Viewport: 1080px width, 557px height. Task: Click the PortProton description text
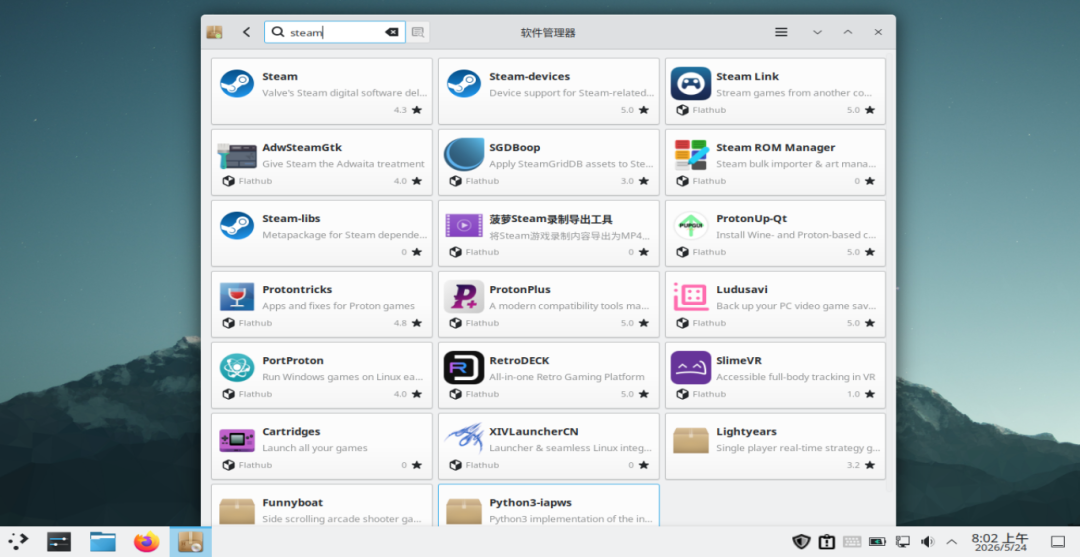pyautogui.click(x=343, y=377)
